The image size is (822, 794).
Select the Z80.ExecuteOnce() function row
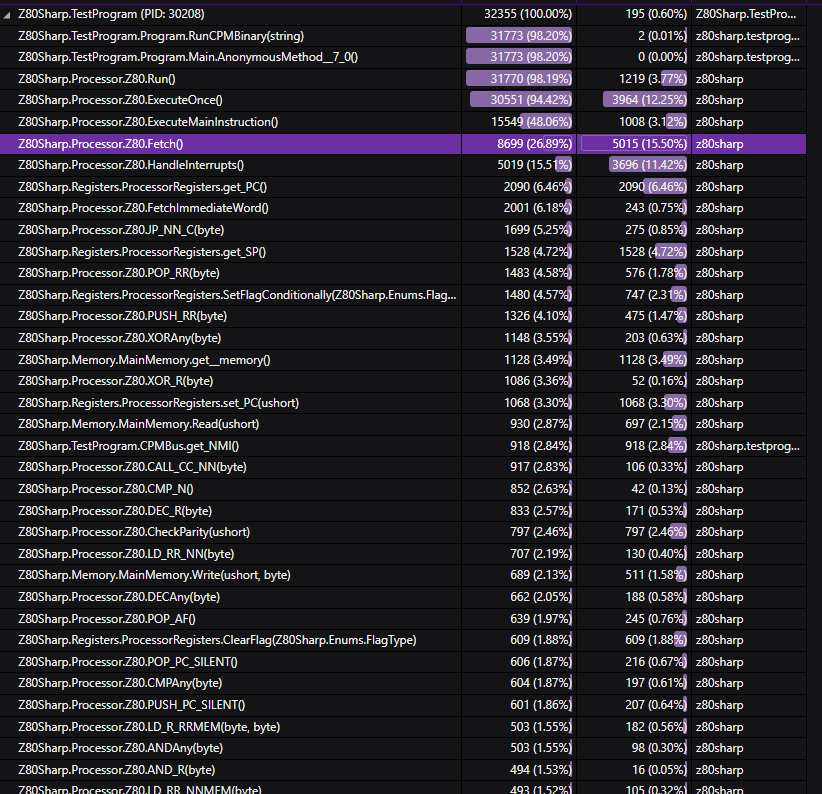[403, 100]
